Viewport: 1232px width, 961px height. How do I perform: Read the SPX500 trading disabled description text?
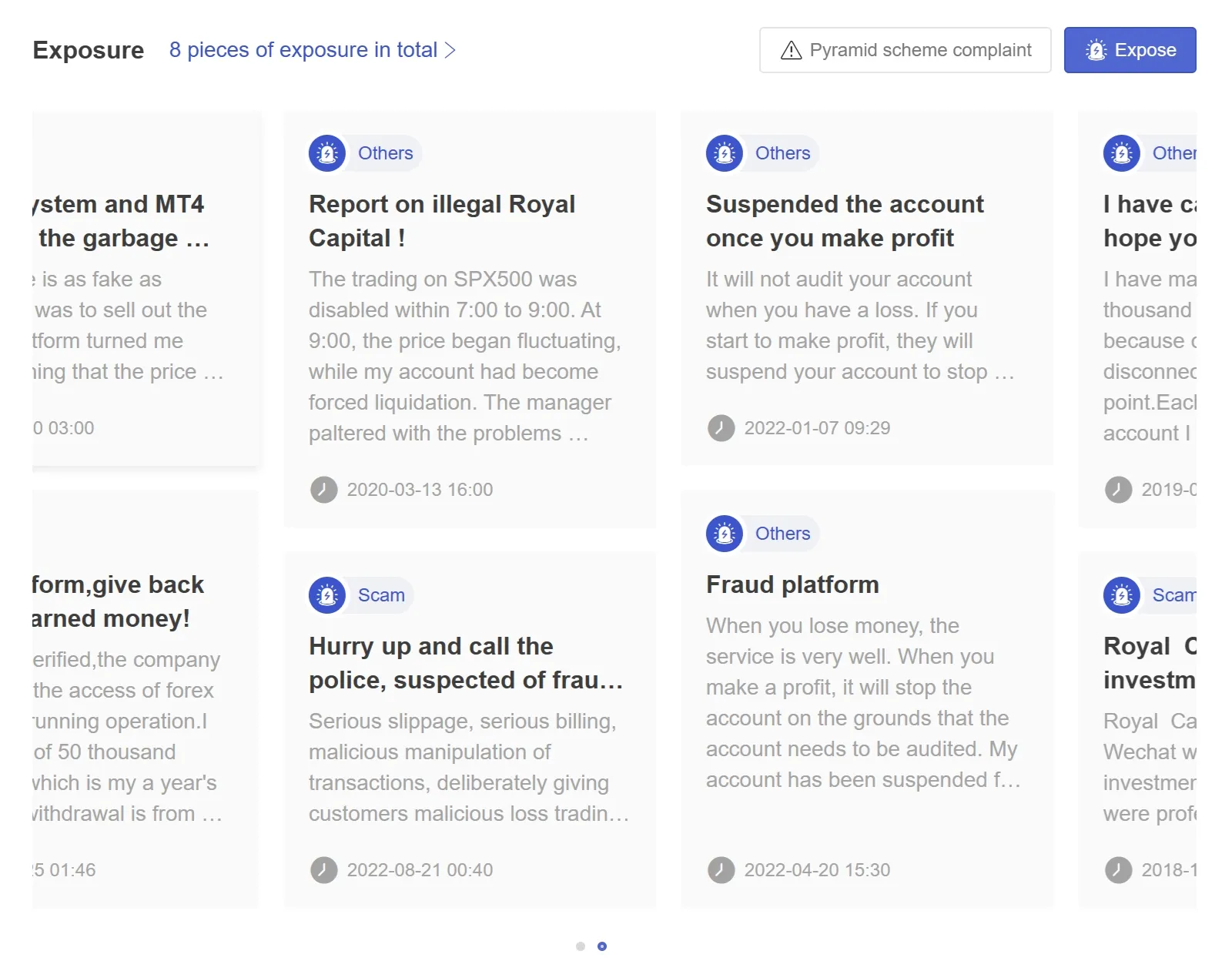click(465, 357)
